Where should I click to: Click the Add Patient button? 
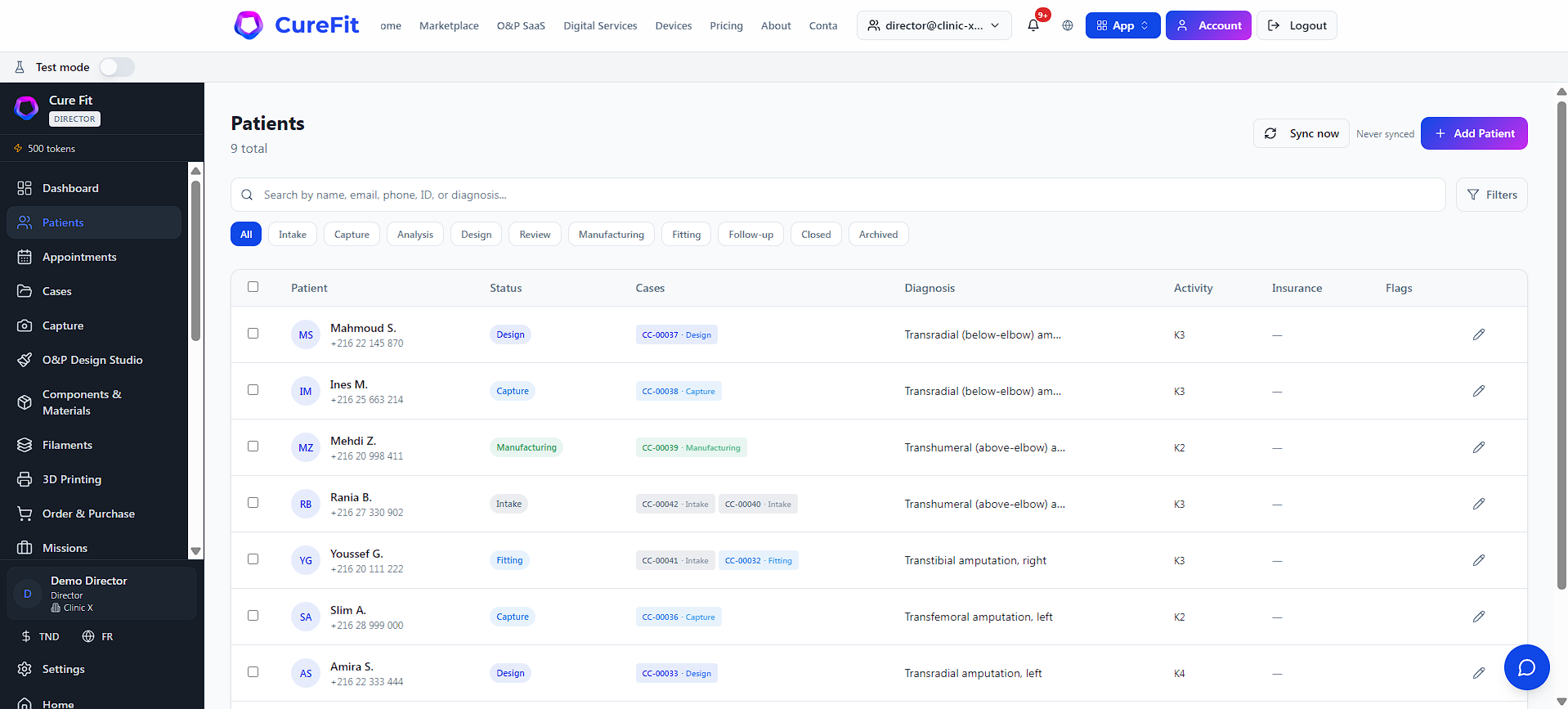click(x=1474, y=133)
